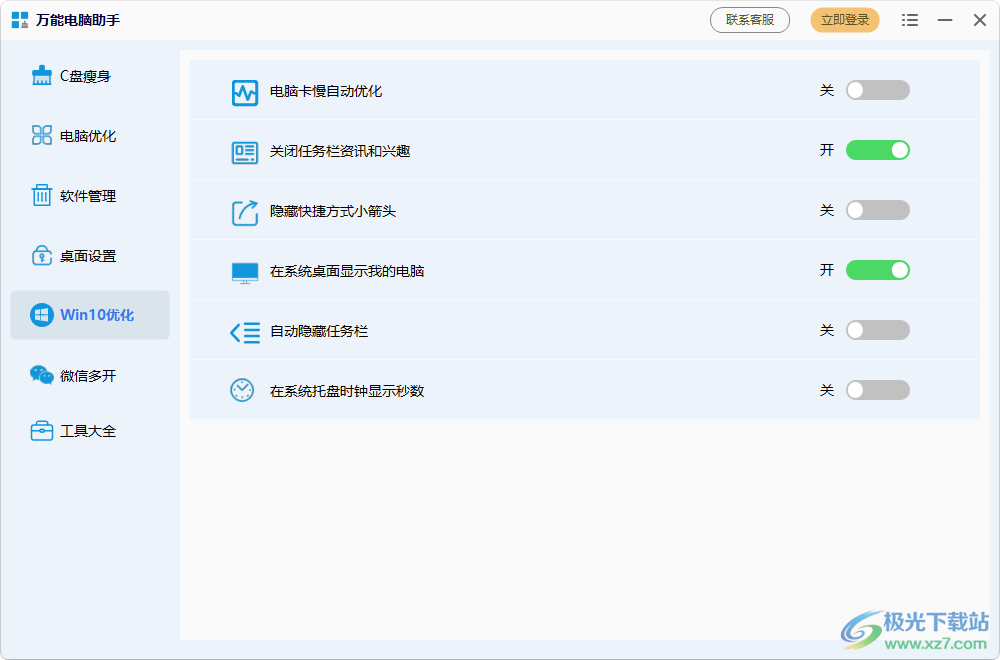Select the C盘瘦身 broom icon in sidebar
The width and height of the screenshot is (1000, 660).
click(41, 75)
